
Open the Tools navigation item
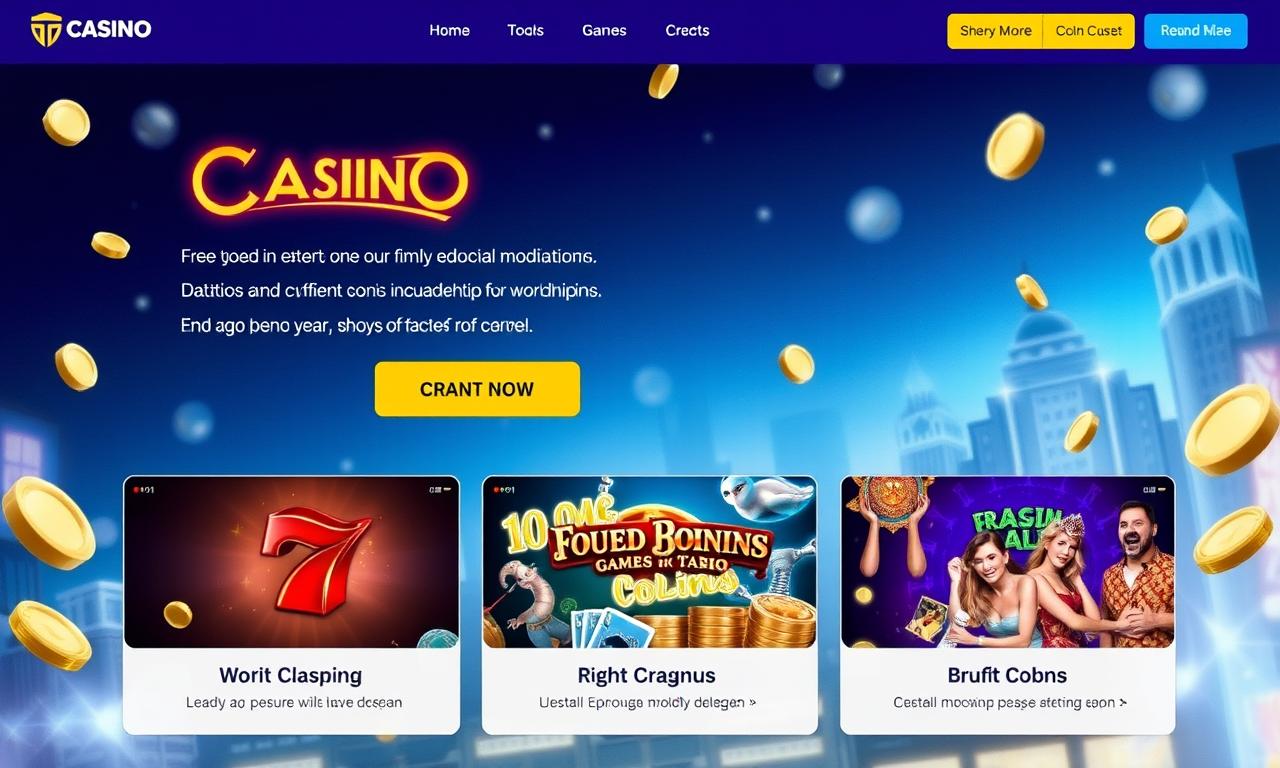pyautogui.click(x=525, y=30)
